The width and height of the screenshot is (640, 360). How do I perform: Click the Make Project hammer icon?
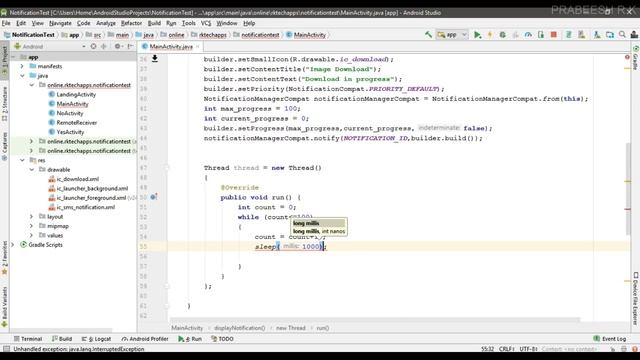click(428, 35)
